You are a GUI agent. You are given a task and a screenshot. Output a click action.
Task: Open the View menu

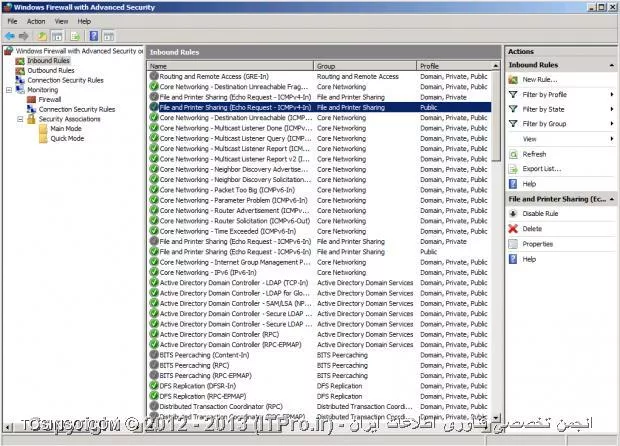point(61,21)
